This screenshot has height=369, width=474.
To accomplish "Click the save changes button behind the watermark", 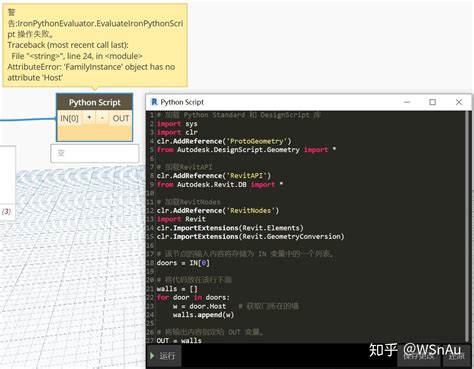I will tap(419, 356).
